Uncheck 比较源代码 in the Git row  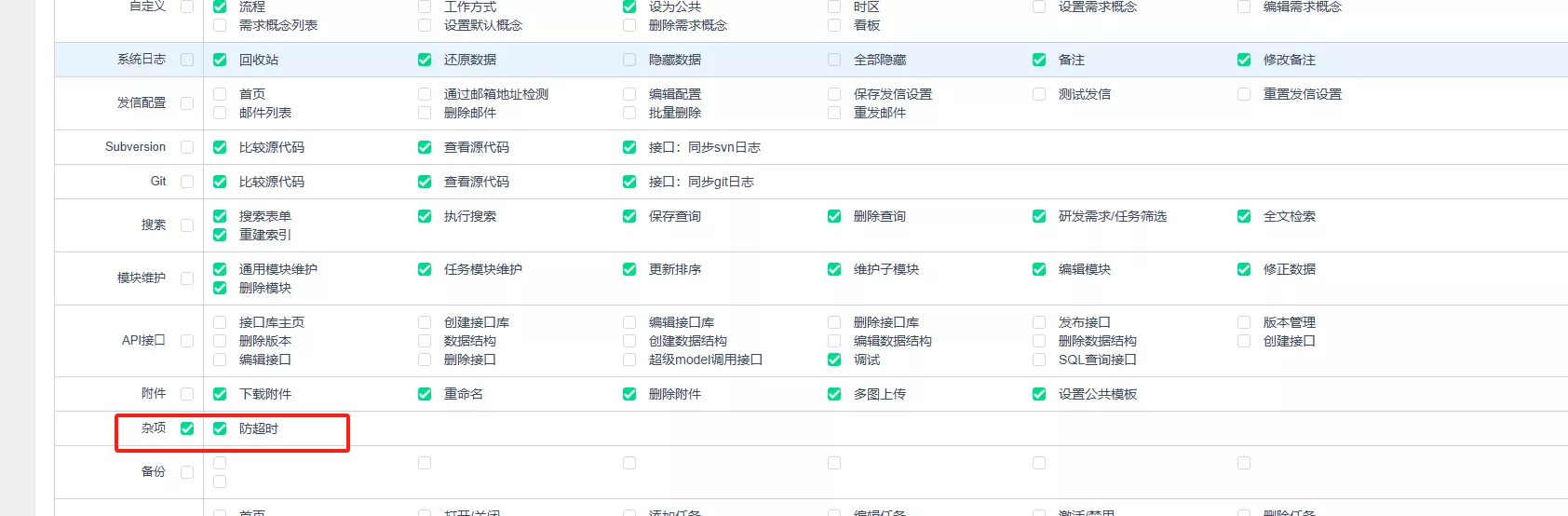coord(220,182)
